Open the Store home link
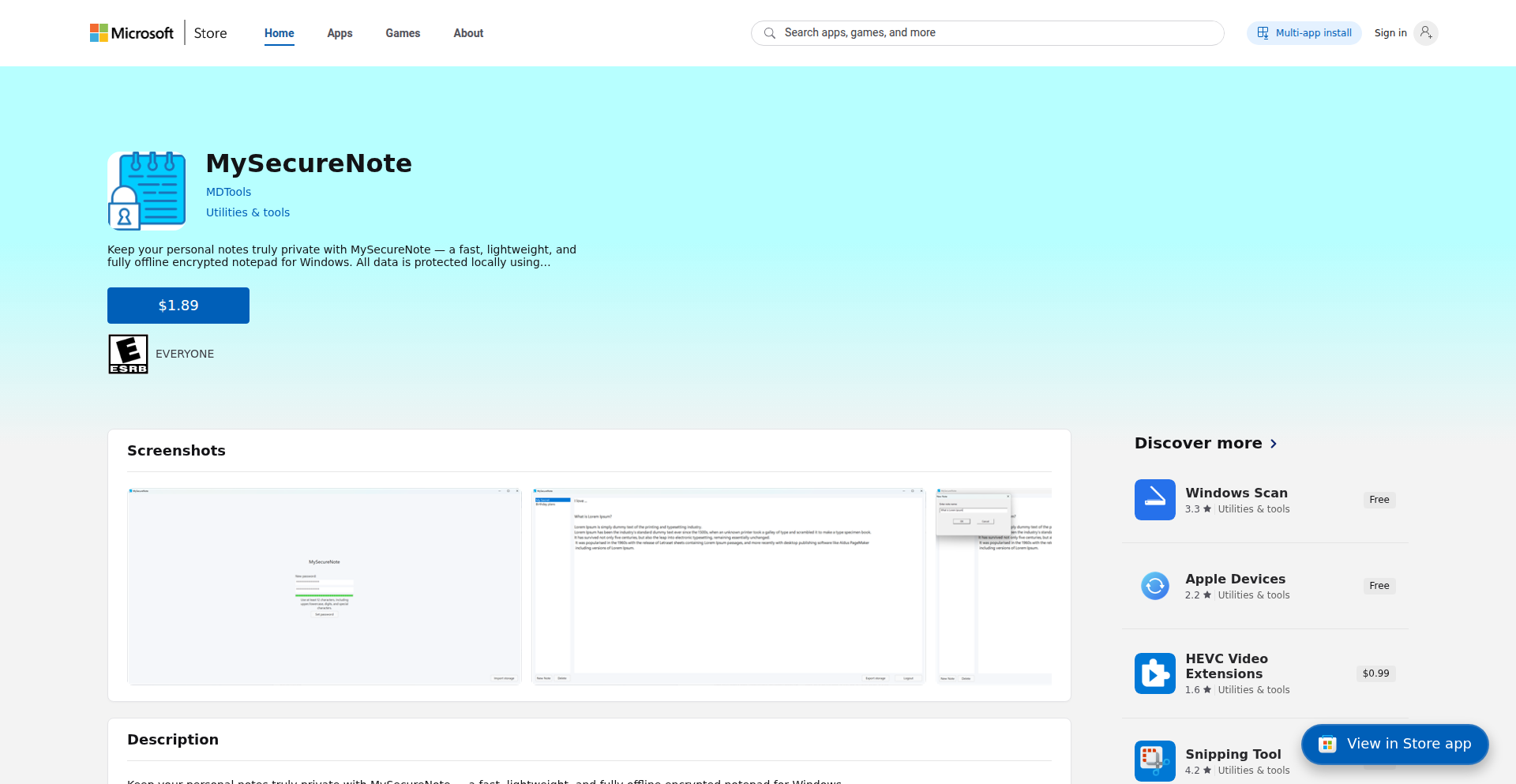1516x784 pixels. [210, 33]
